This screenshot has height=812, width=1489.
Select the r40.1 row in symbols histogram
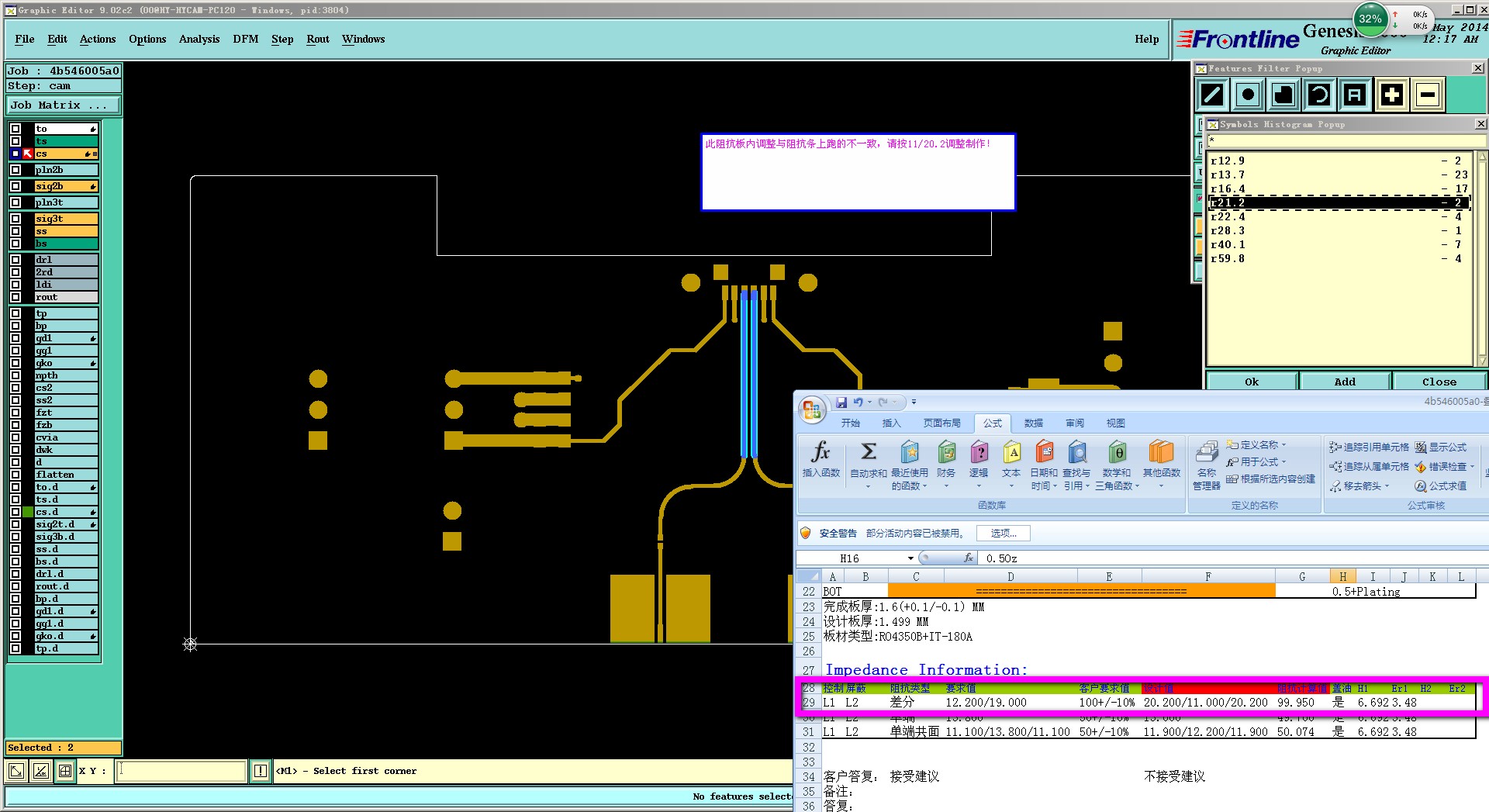1339,245
